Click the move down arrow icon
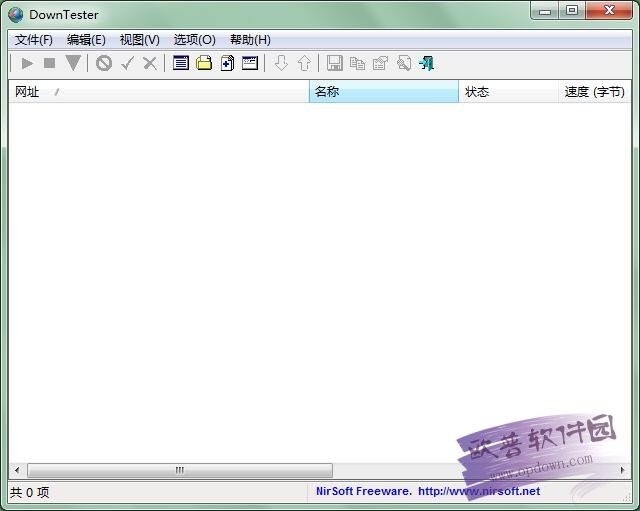Screen dimensions: 640x511 tap(281, 63)
